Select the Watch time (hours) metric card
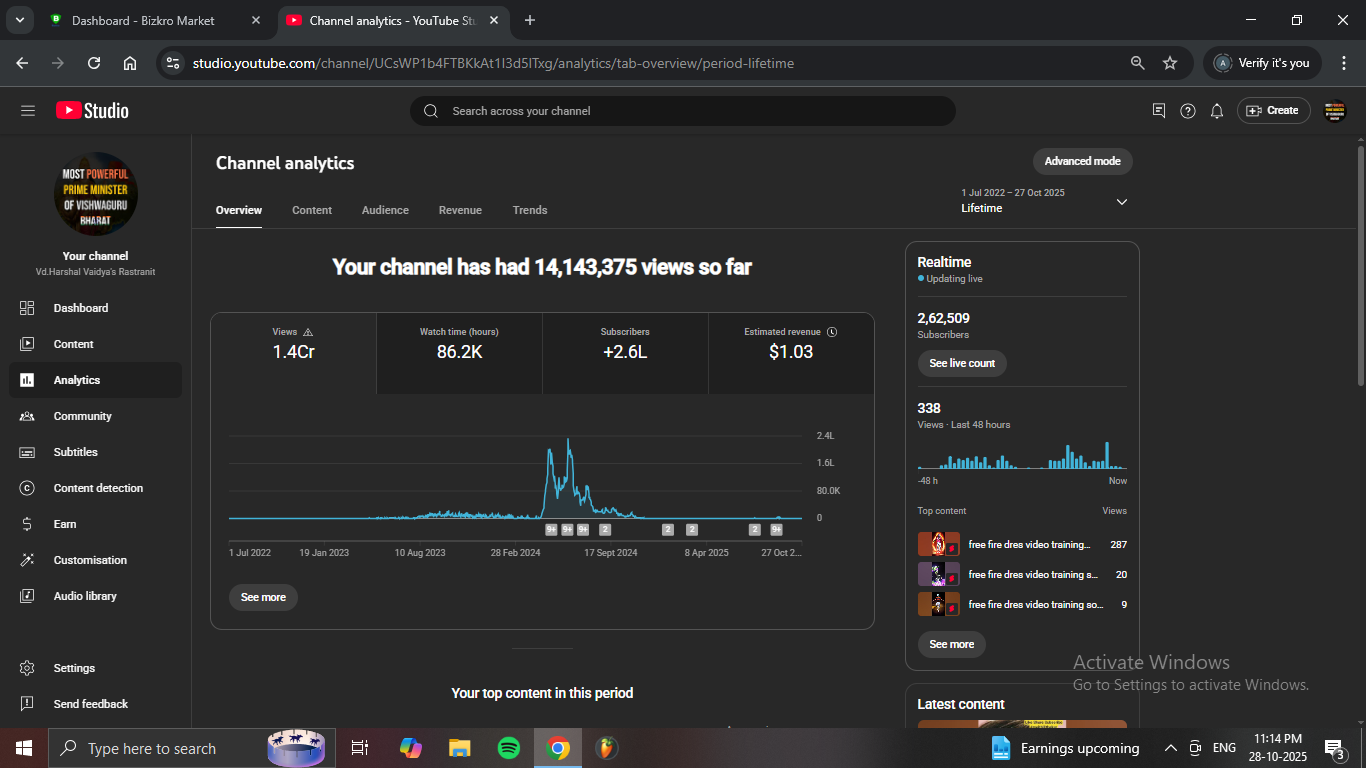The width and height of the screenshot is (1366, 768). coord(459,345)
